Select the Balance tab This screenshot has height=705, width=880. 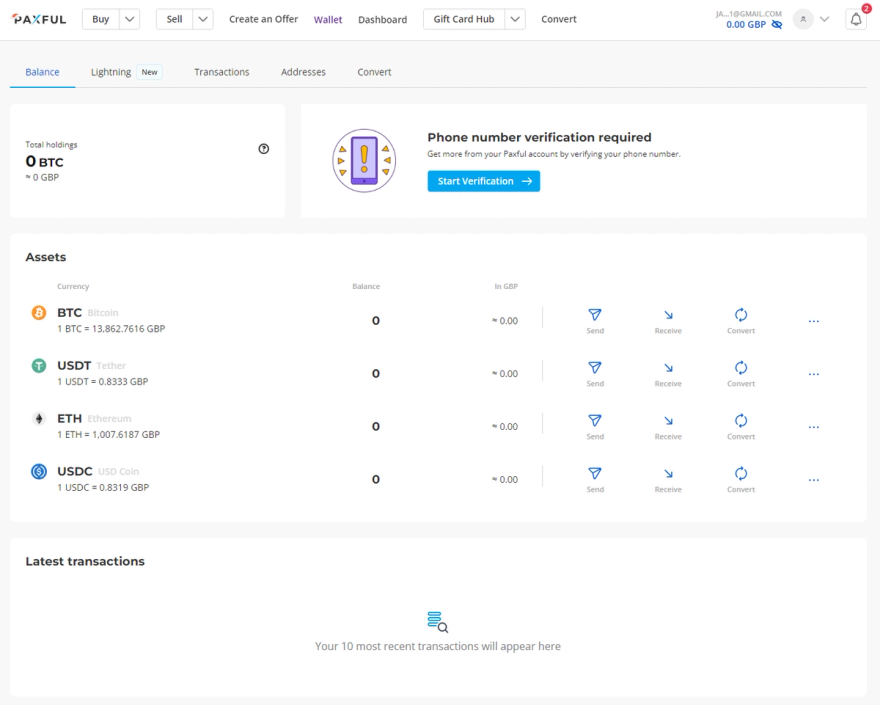coord(42,72)
